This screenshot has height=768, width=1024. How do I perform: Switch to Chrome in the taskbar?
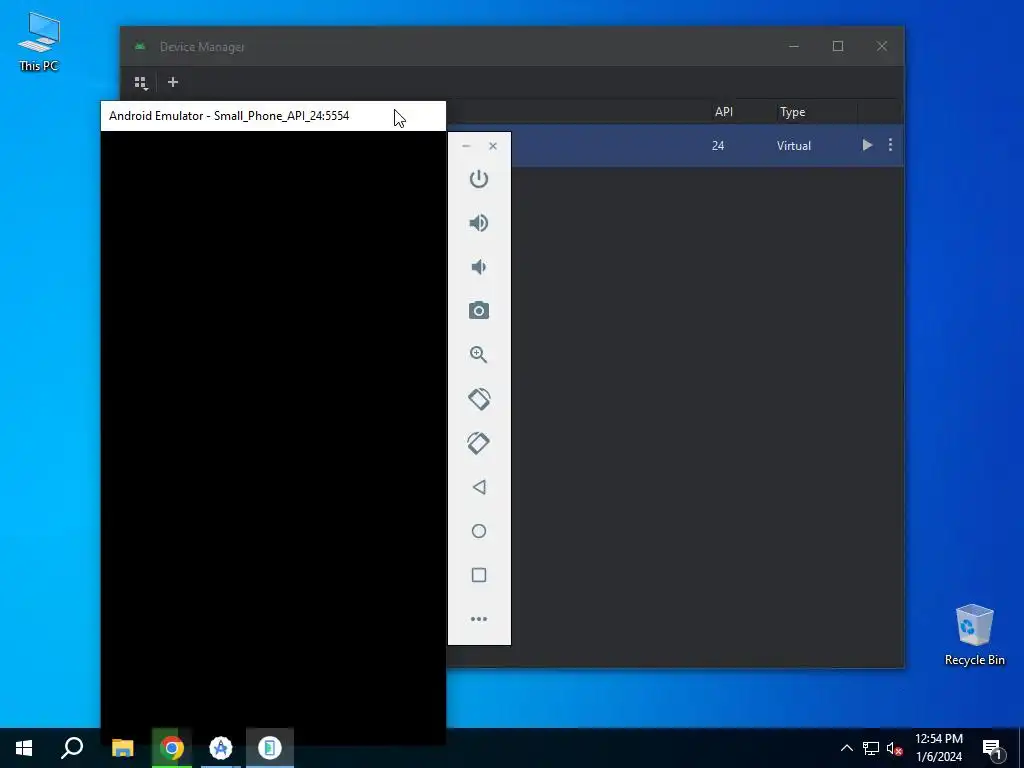(x=172, y=748)
